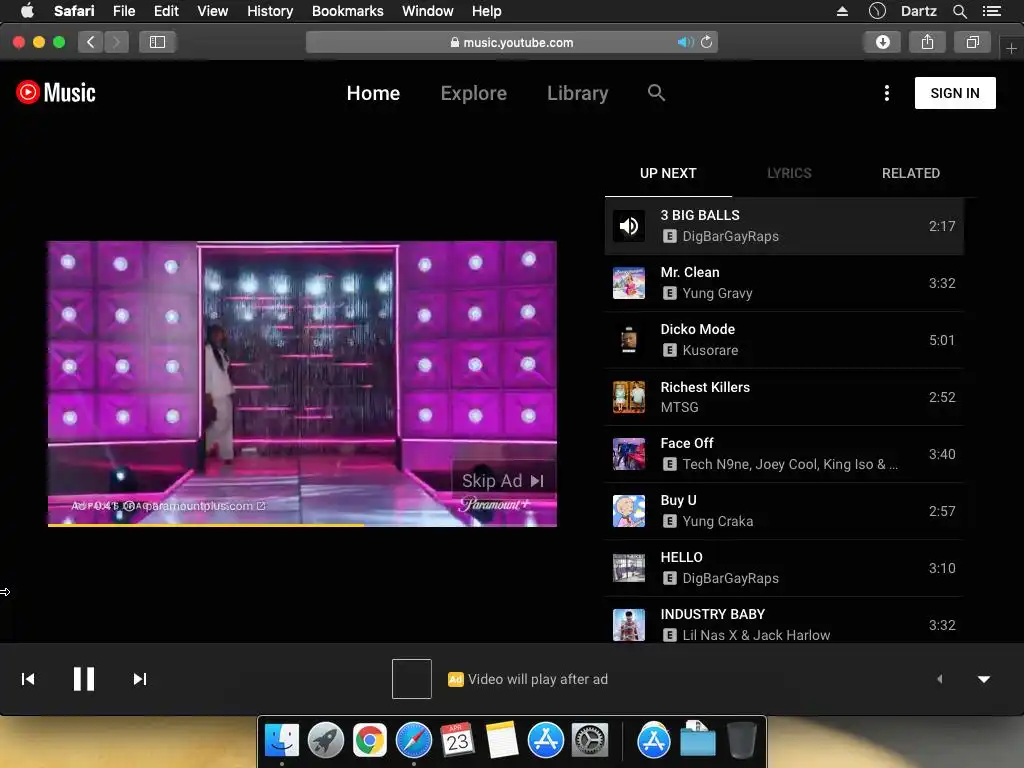Viewport: 1024px width, 768px height.
Task: Open the History menu
Action: coord(270,11)
